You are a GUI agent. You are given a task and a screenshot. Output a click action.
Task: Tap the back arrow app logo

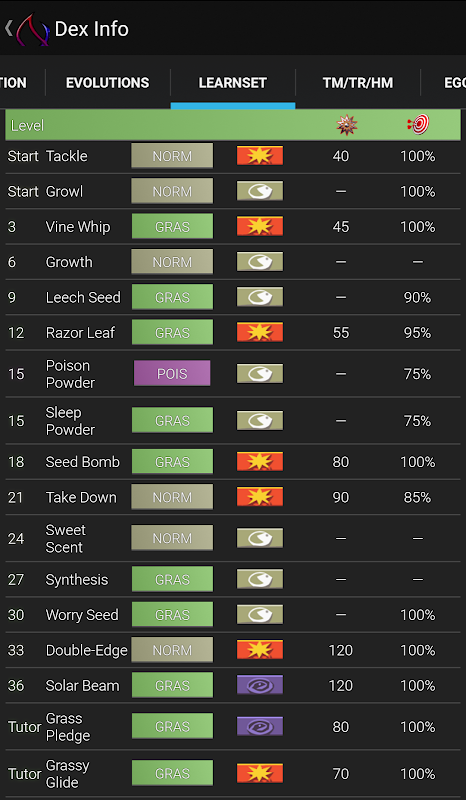27,29
